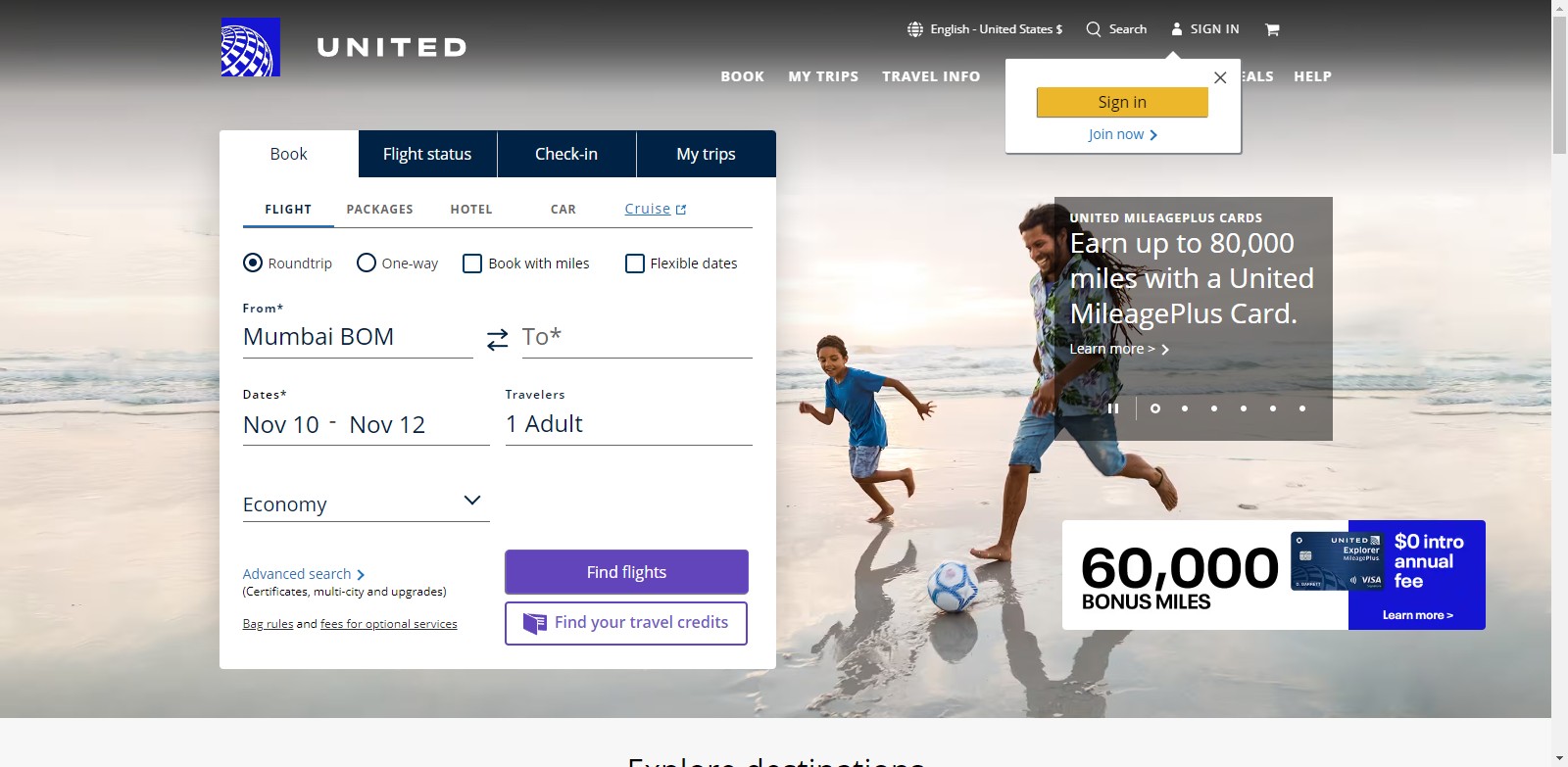Click the globe language selector icon
This screenshot has width=1568, height=767.
click(x=915, y=29)
